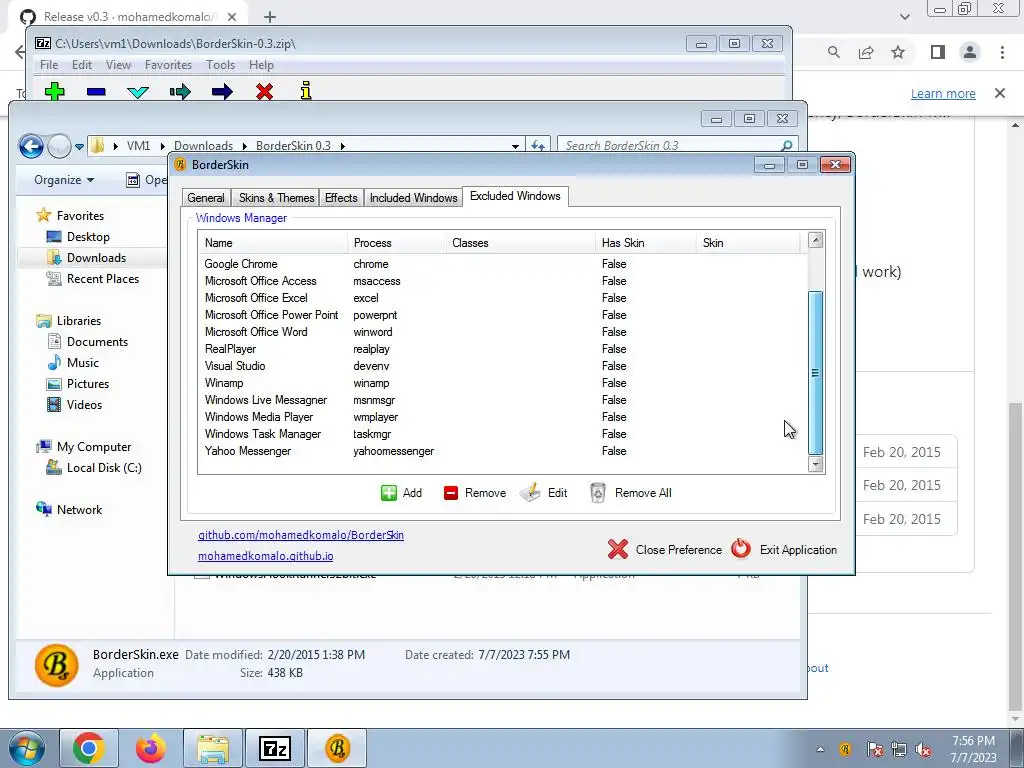
Task: Open Explorer's address bar history dropdown
Action: [515, 146]
